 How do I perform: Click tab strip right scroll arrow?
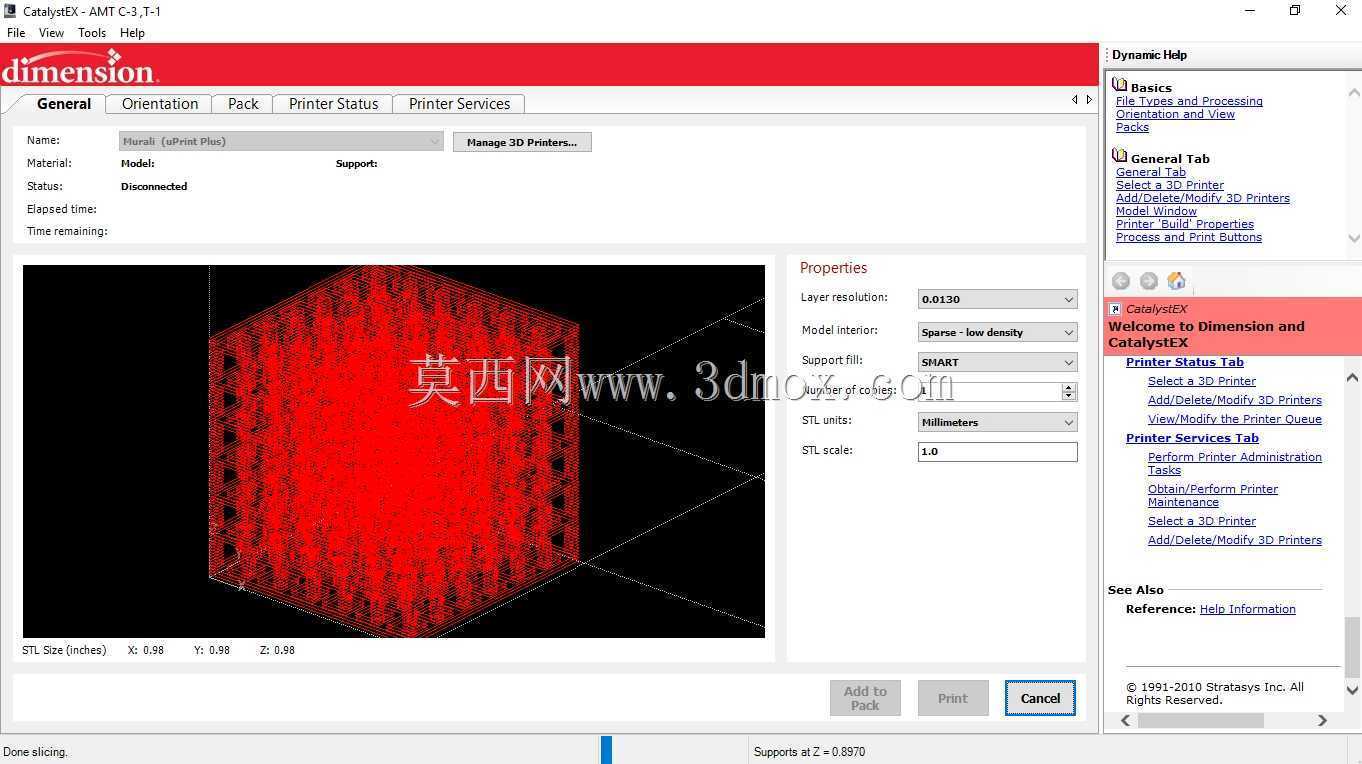(x=1089, y=99)
